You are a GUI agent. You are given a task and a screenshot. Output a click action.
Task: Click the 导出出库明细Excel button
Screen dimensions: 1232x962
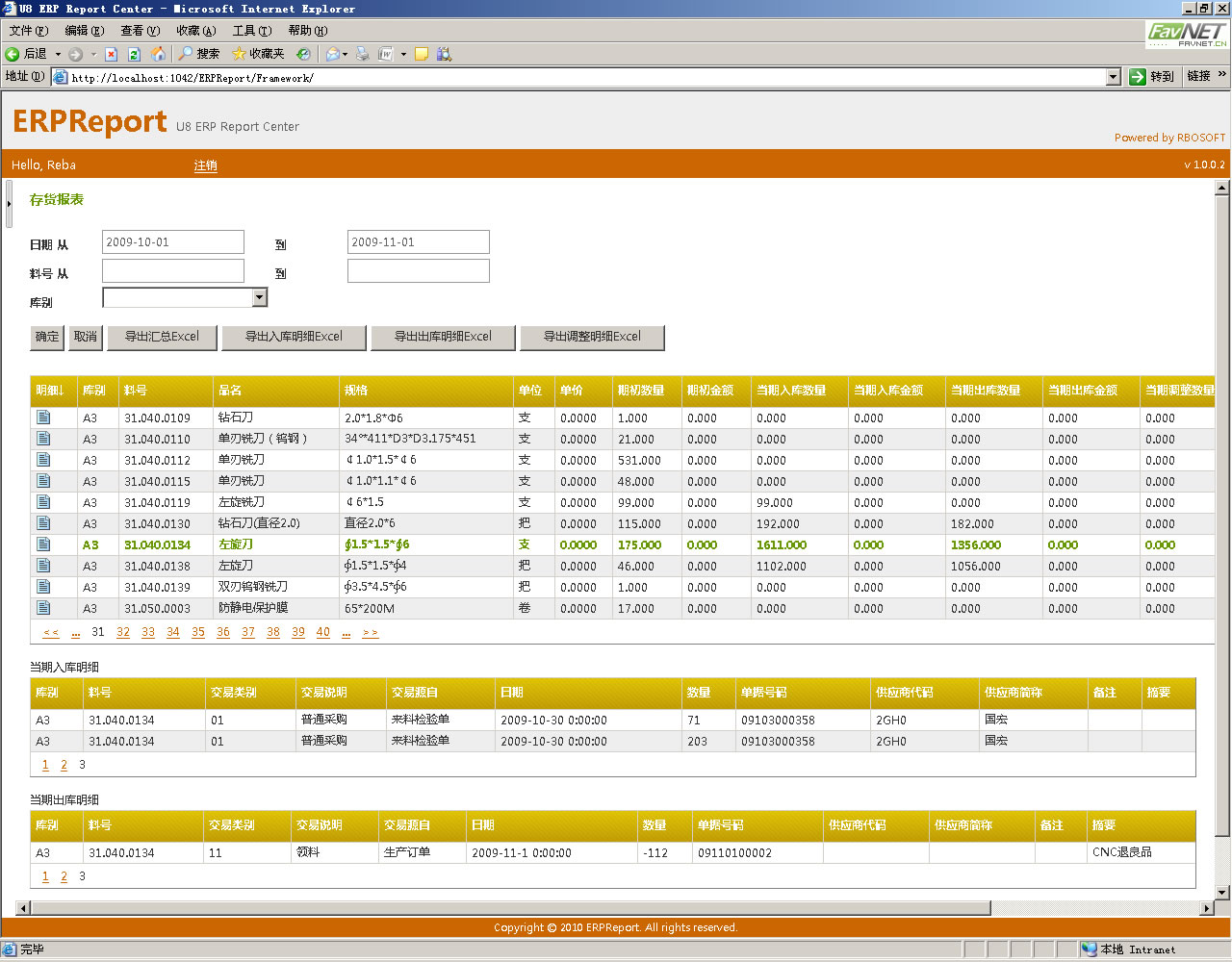tap(443, 337)
